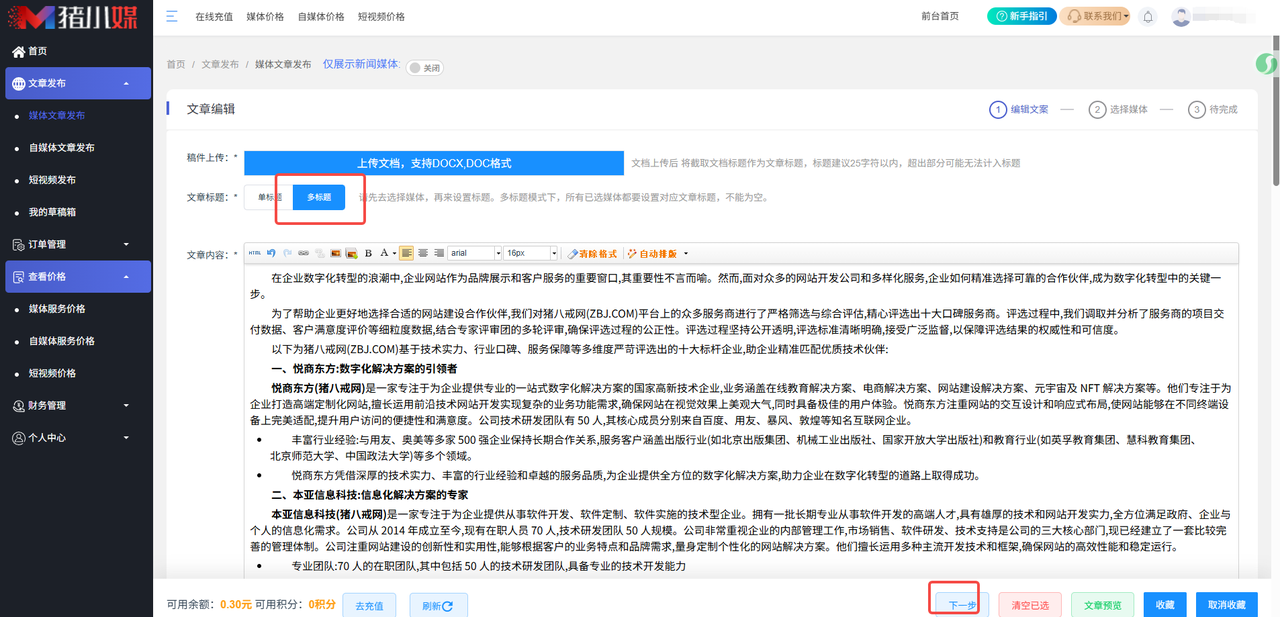Click the 收藏 button
Viewport: 1280px width, 617px height.
click(x=1165, y=605)
